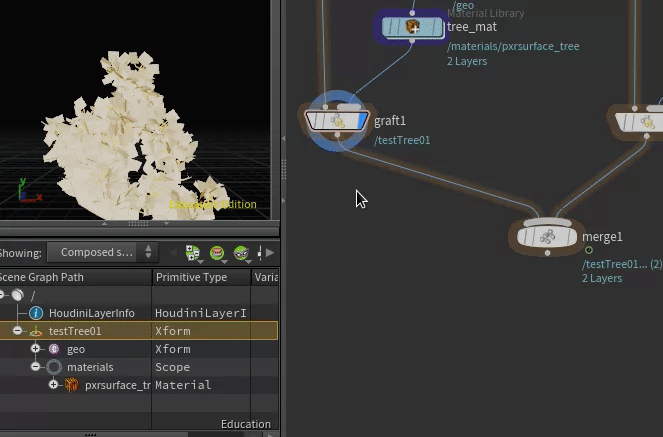The height and width of the screenshot is (437, 663).
Task: Open the expand/collapse tree options icon
Action: click(x=193, y=253)
